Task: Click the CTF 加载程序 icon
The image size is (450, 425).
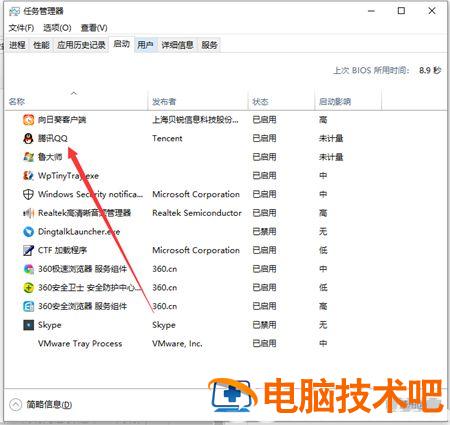Action: tap(28, 250)
